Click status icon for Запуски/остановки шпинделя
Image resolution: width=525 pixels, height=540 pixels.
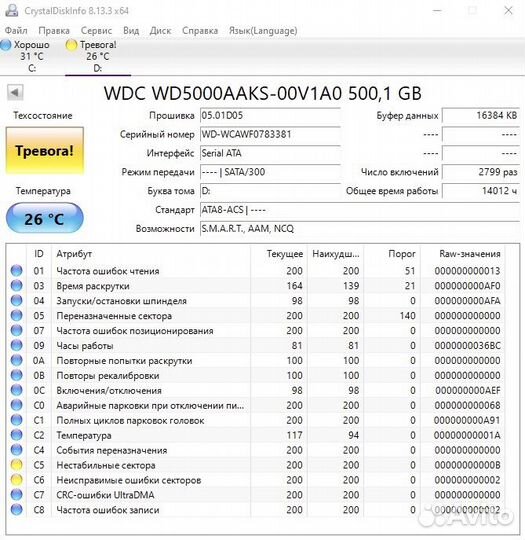pos(16,301)
